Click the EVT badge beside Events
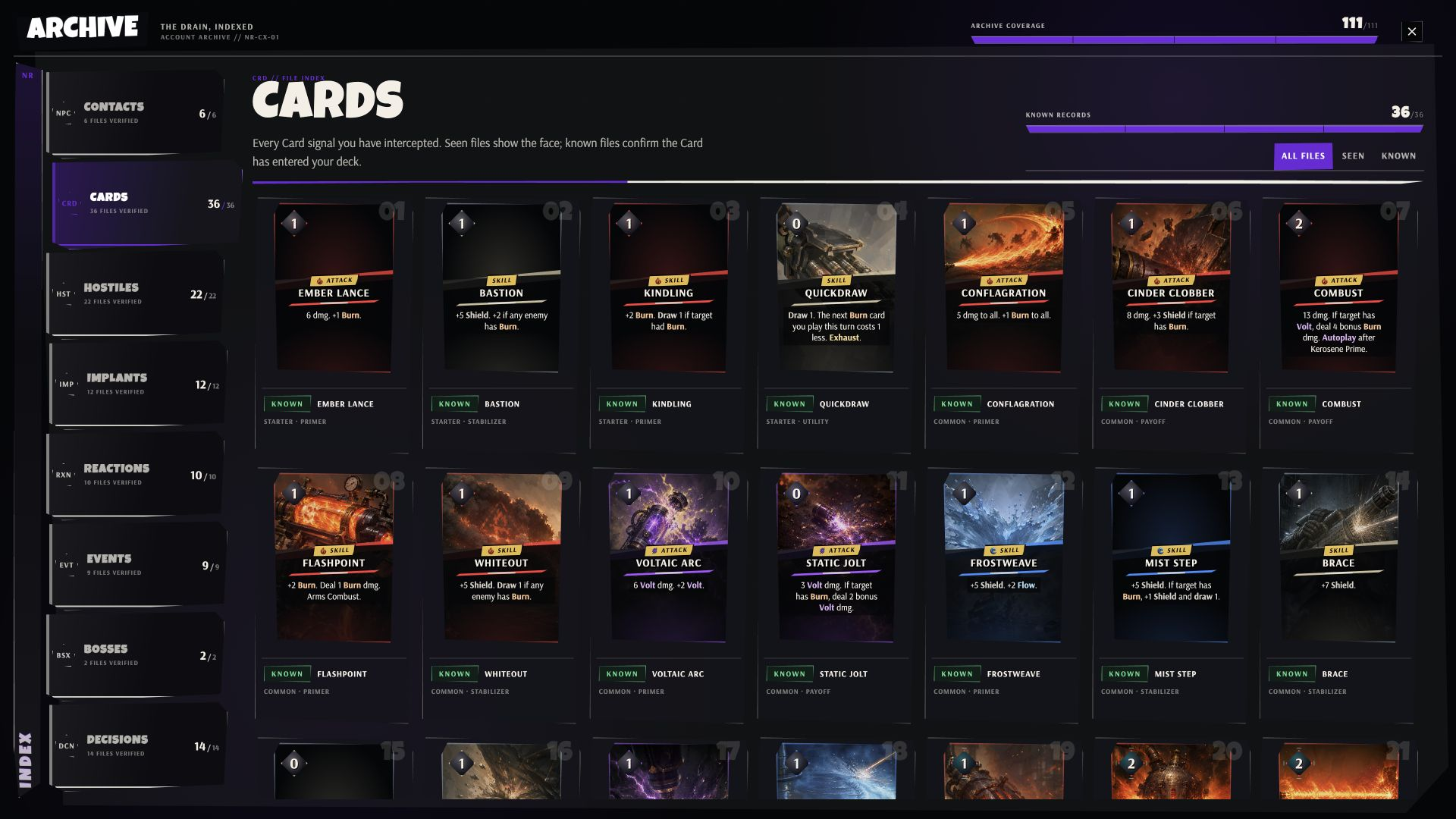 pyautogui.click(x=67, y=565)
